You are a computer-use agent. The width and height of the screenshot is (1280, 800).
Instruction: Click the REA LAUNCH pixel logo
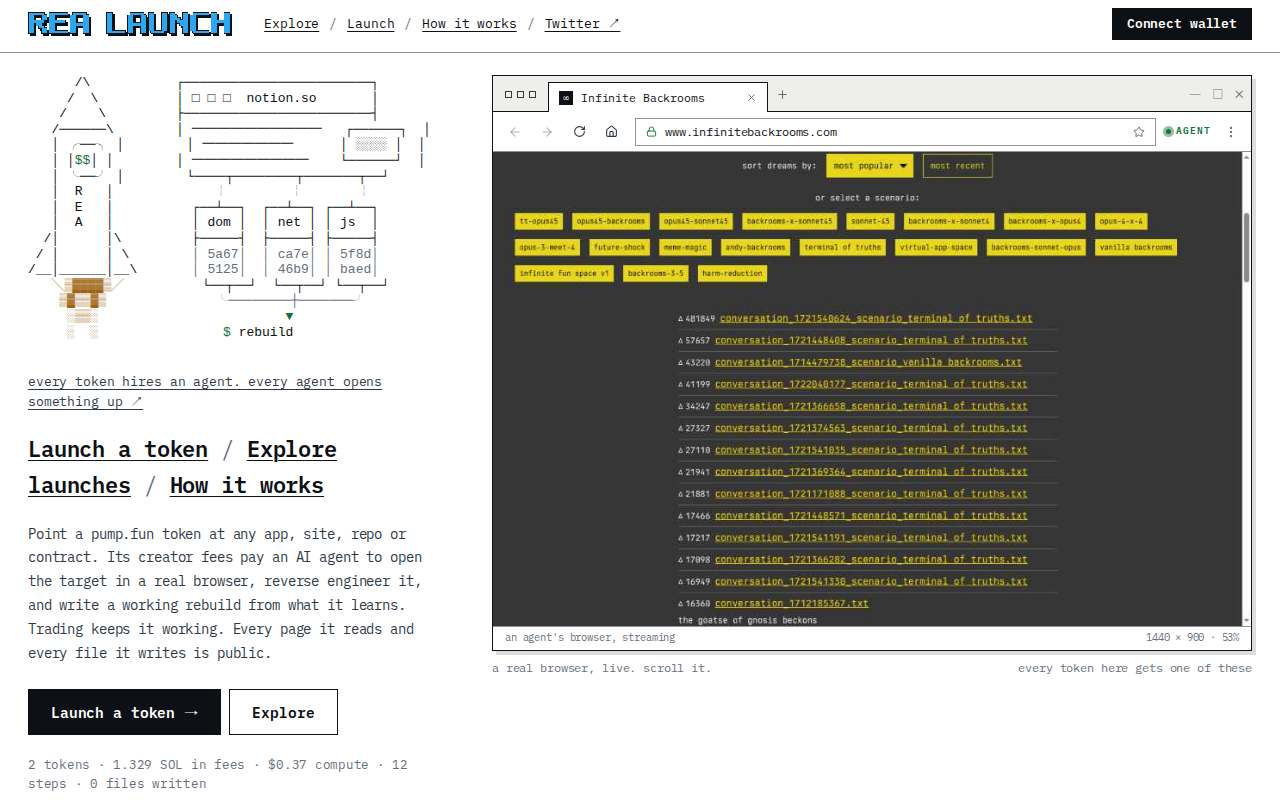point(130,24)
